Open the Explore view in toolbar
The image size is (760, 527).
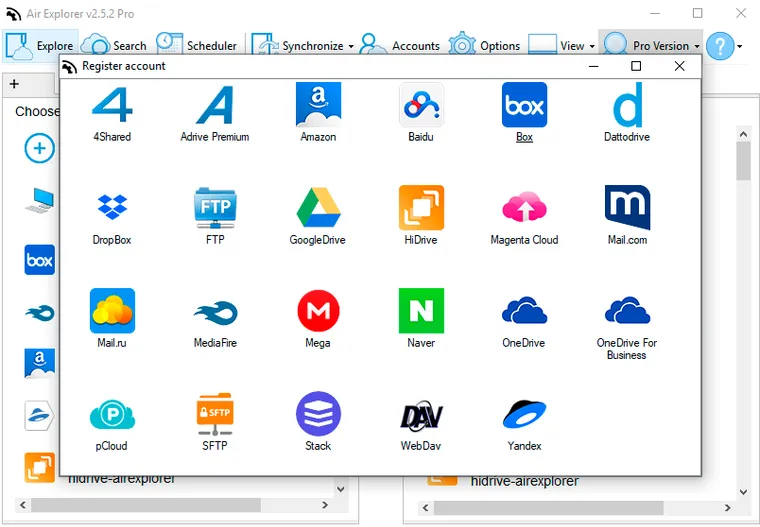[40, 46]
